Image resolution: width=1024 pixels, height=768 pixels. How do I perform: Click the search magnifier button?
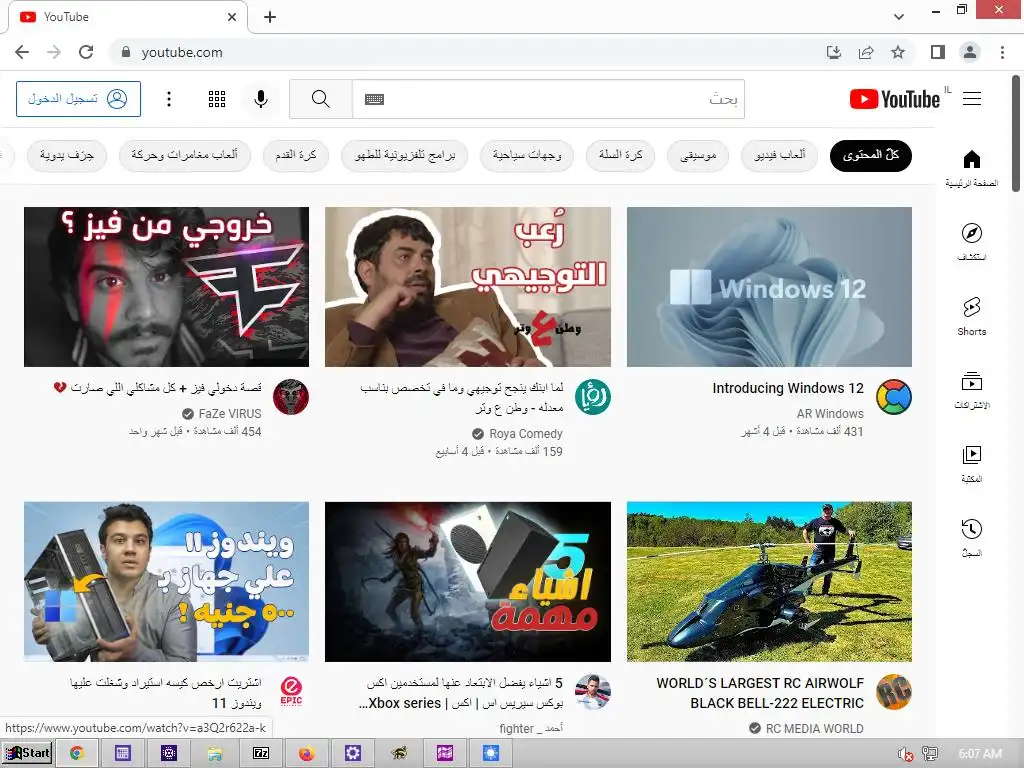[321, 99]
